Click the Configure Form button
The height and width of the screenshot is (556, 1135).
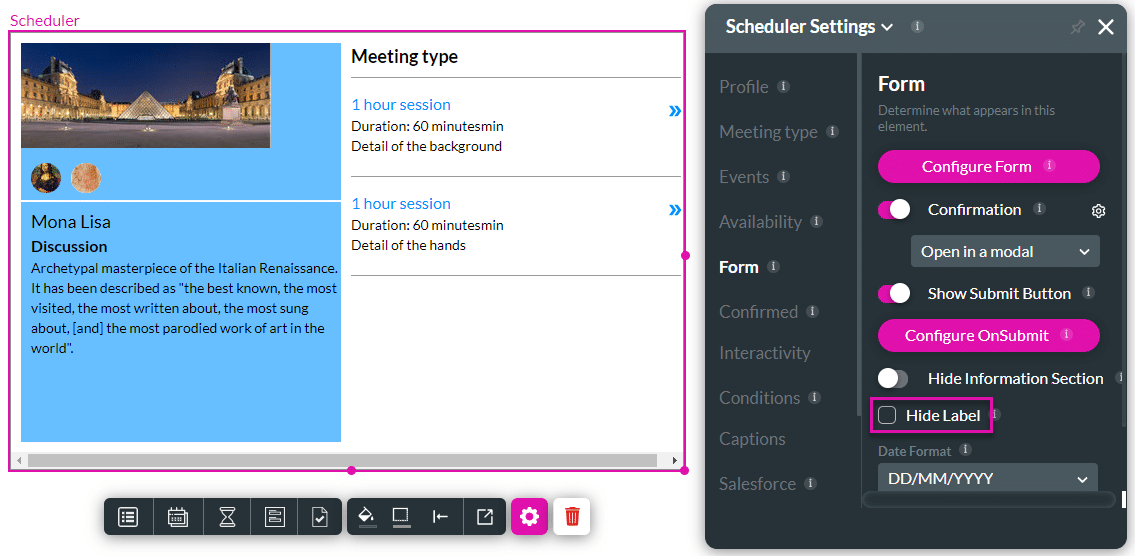click(988, 167)
